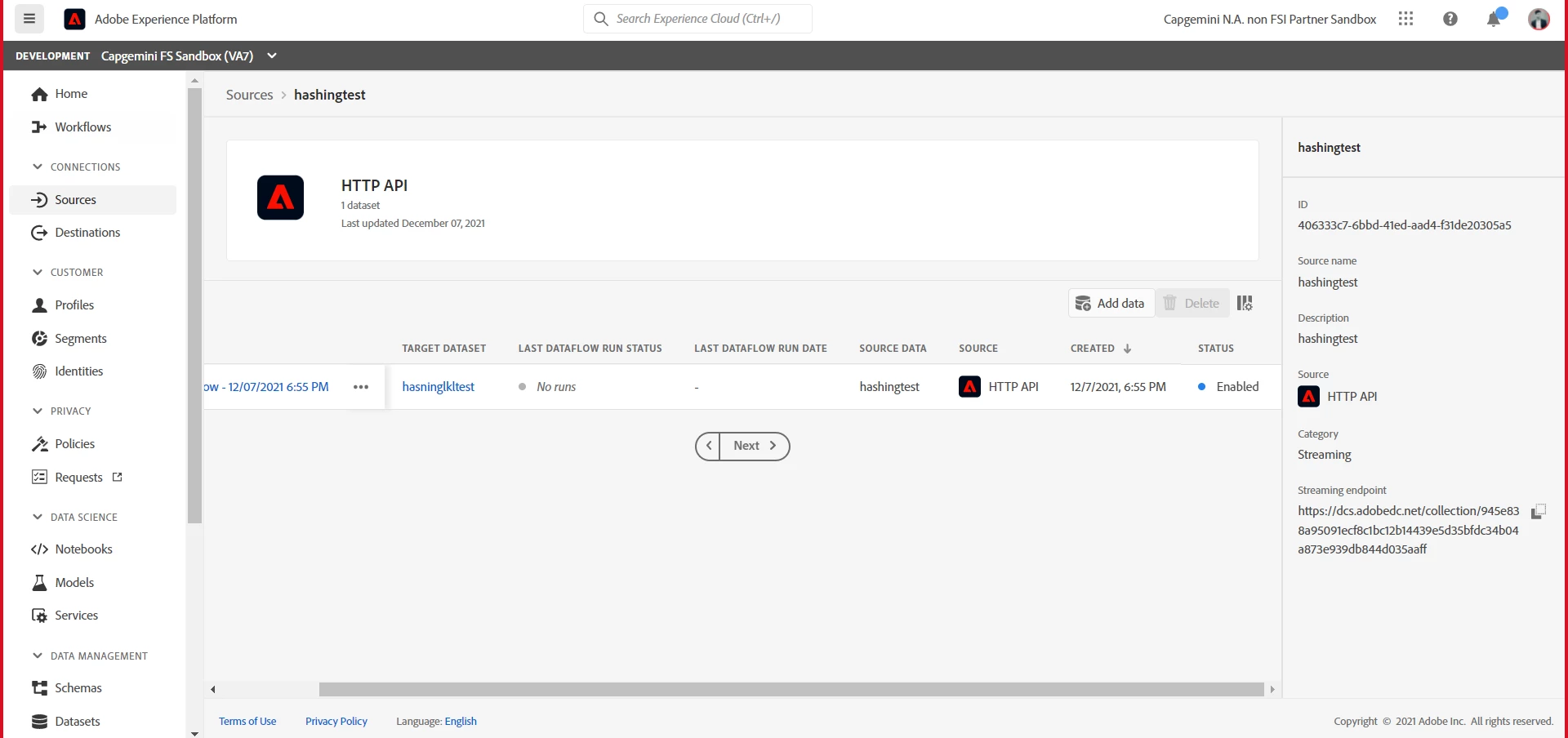
Task: Click the Delete button
Action: tap(1192, 303)
